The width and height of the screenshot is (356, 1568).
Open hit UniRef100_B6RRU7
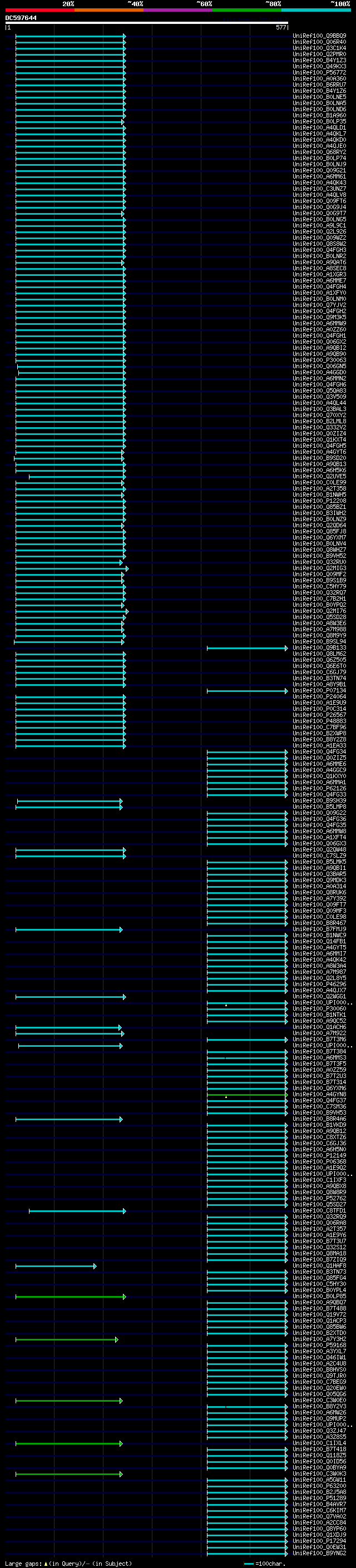[319, 85]
